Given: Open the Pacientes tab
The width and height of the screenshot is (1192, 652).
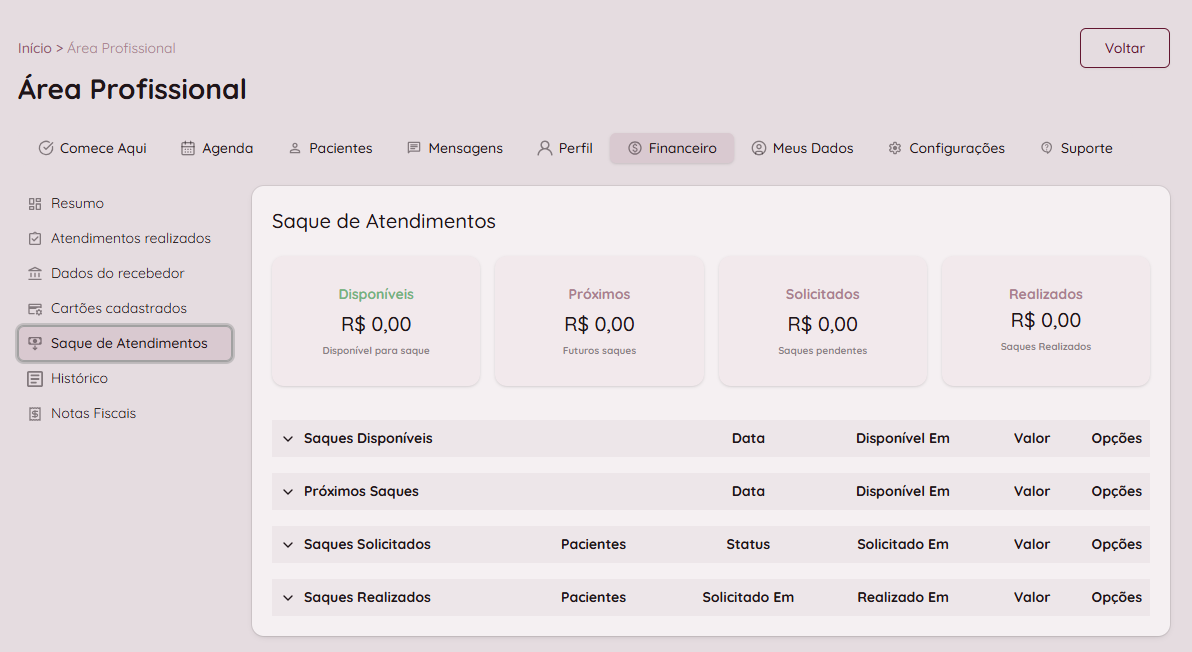Looking at the screenshot, I should point(330,148).
